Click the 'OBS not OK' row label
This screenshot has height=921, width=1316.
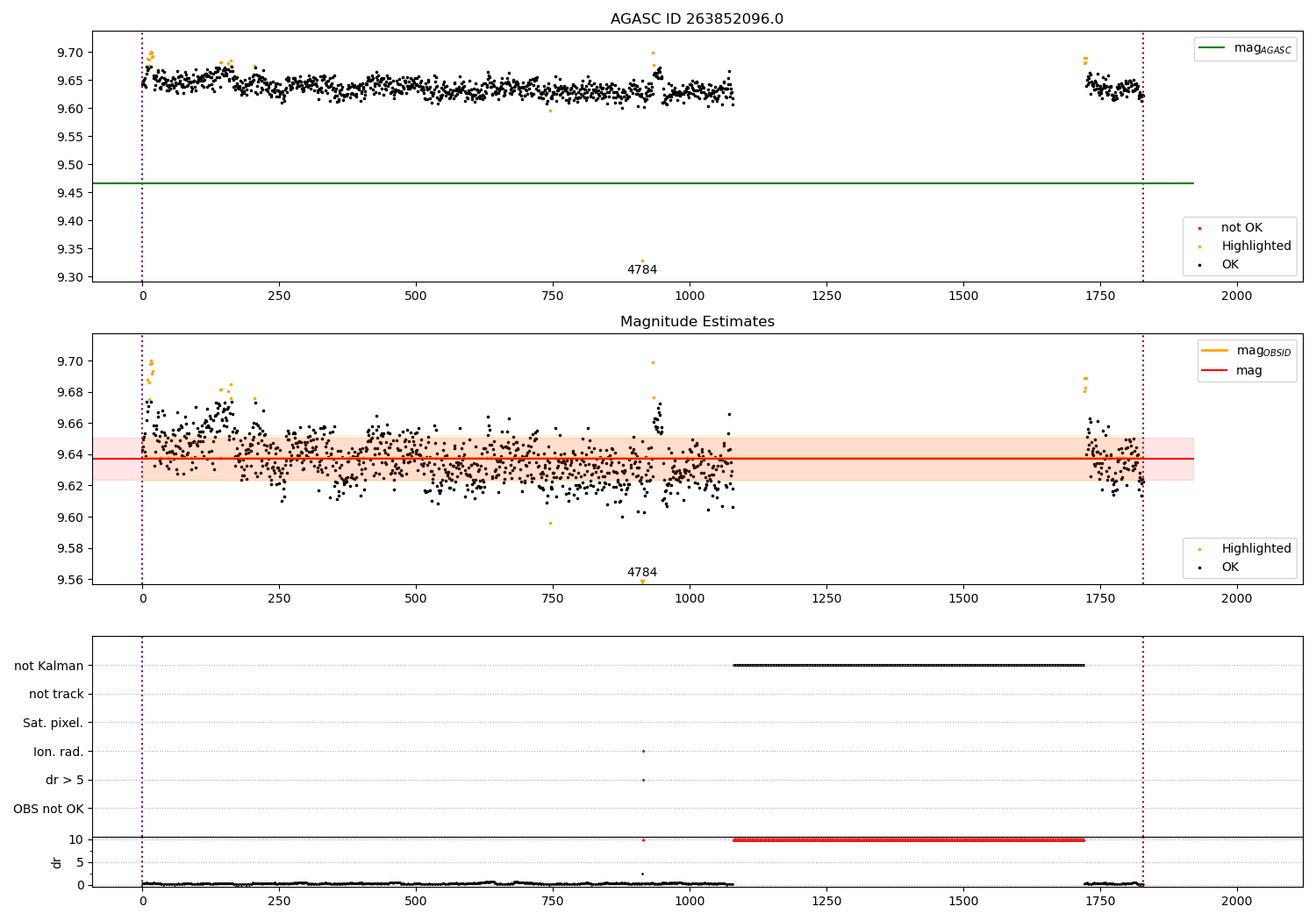(48, 810)
